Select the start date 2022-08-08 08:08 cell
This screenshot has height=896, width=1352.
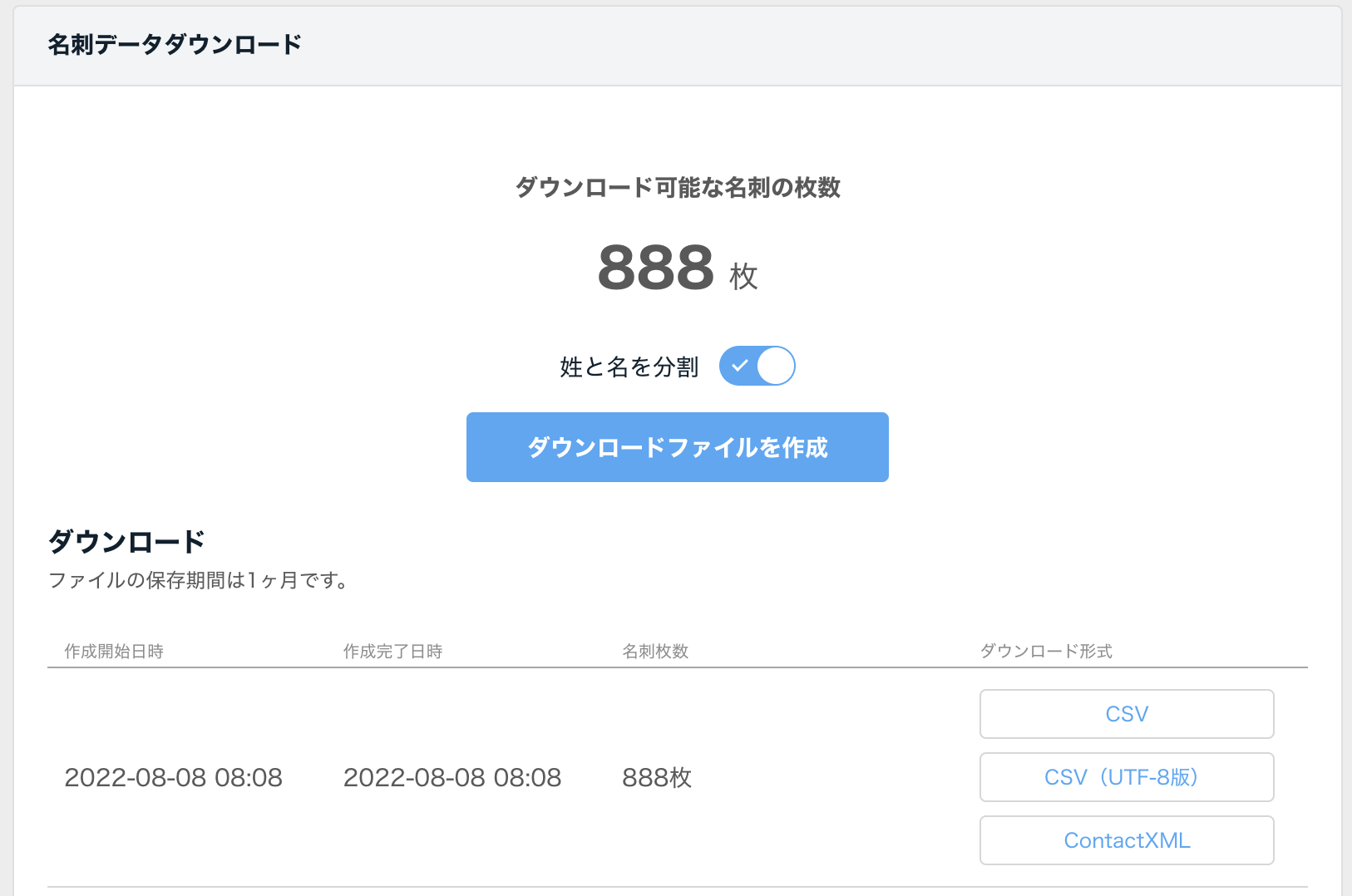click(x=173, y=778)
